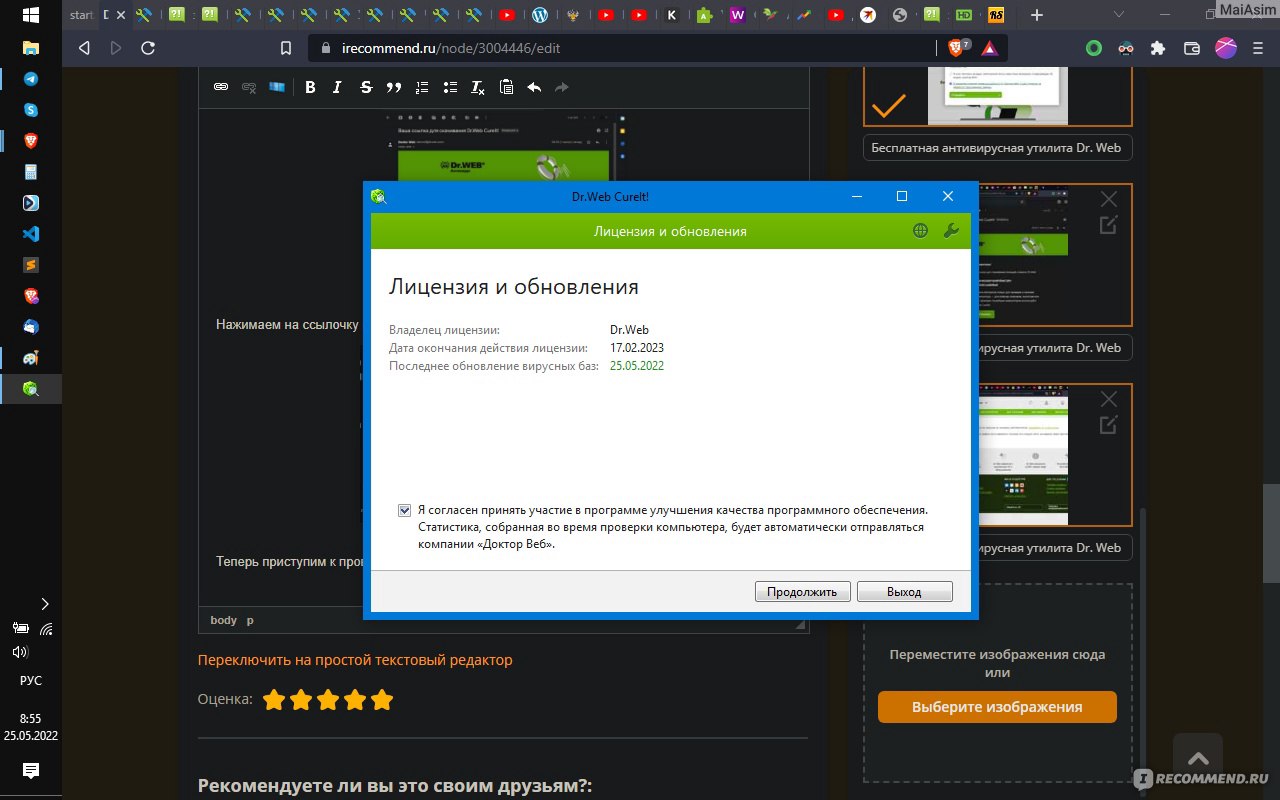Screen dimensions: 1280x800
Task: Delete the third uploaded image with its X icon
Action: [1108, 399]
